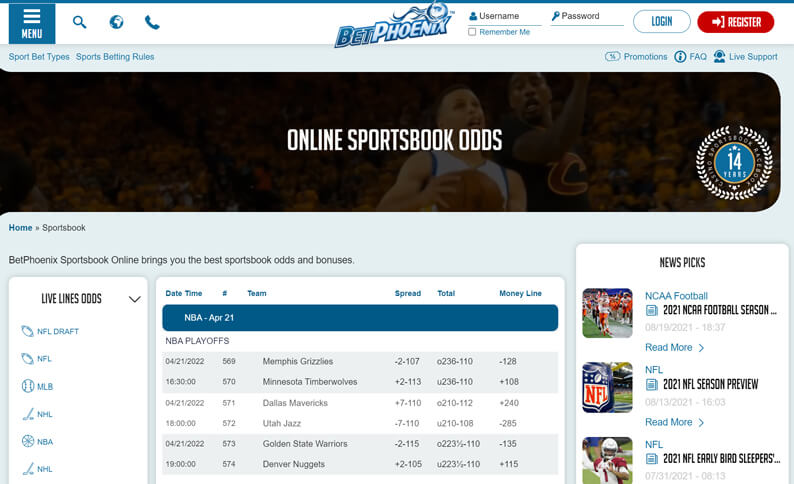
Task: Toggle the Remember Me checkbox
Action: point(472,32)
